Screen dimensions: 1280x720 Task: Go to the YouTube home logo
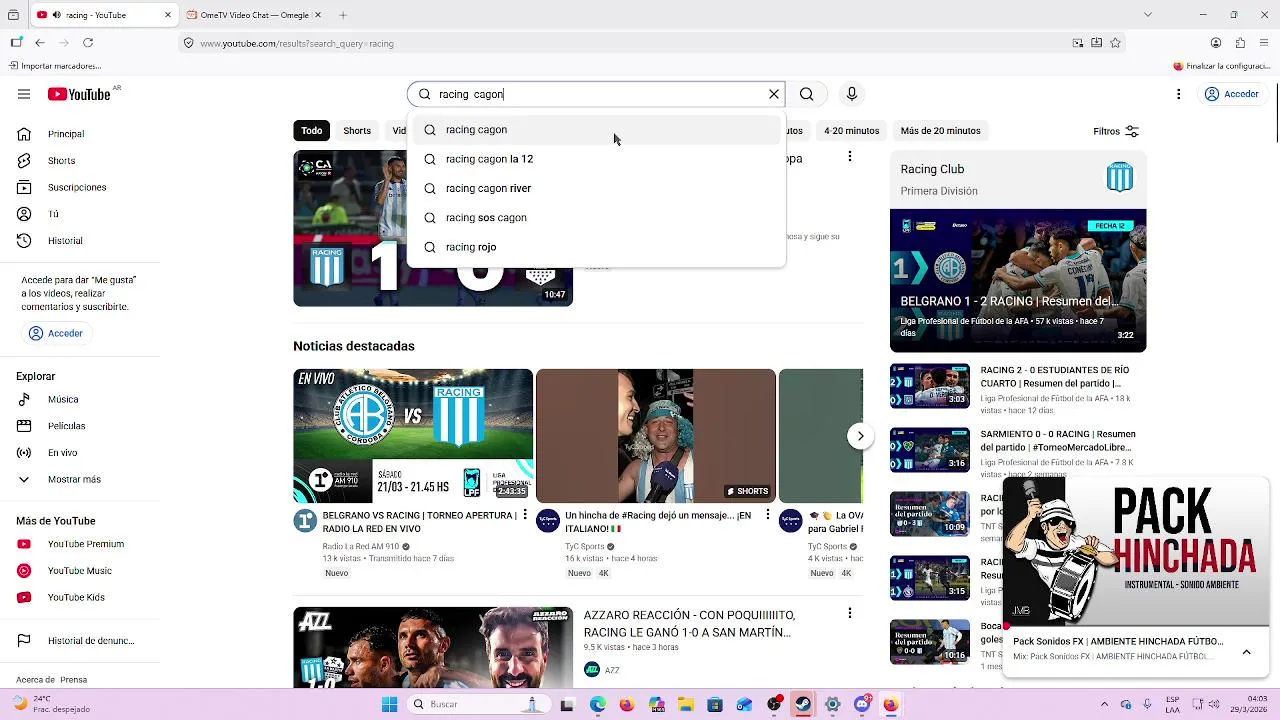pyautogui.click(x=79, y=94)
